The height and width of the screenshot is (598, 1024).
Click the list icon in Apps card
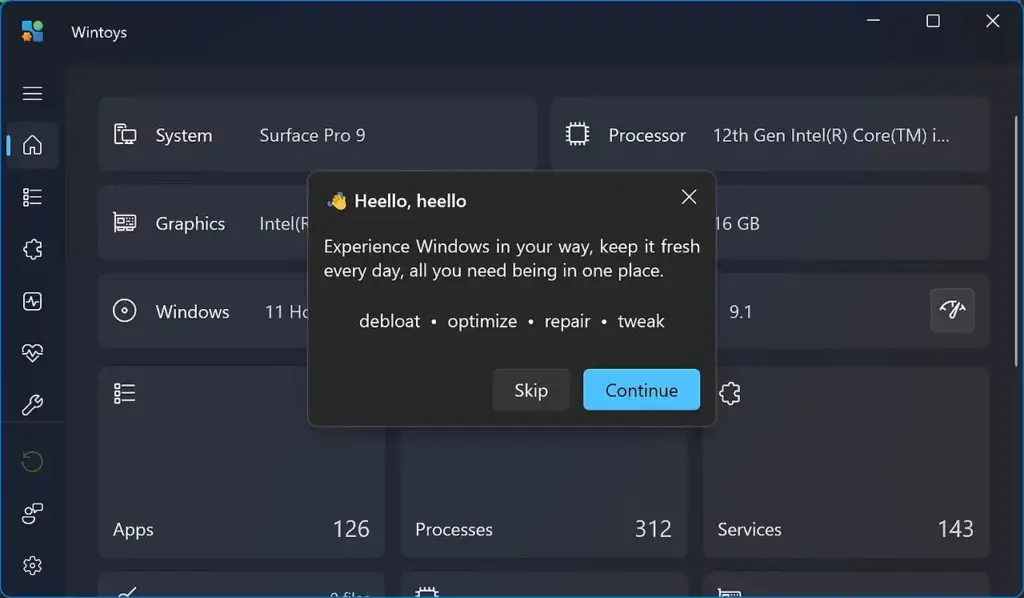125,393
